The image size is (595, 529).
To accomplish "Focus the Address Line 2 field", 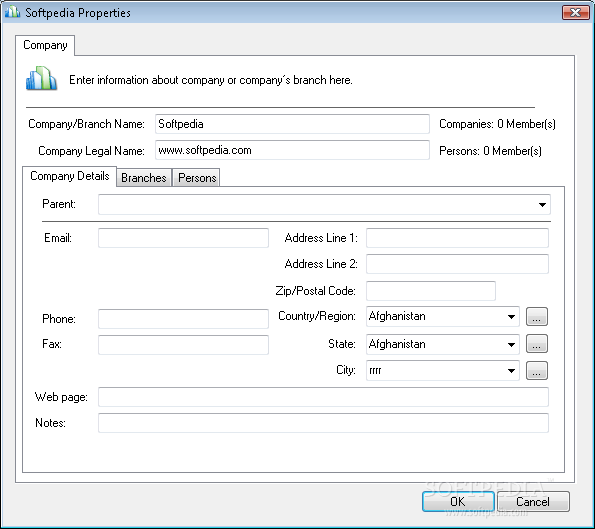I will point(457,264).
